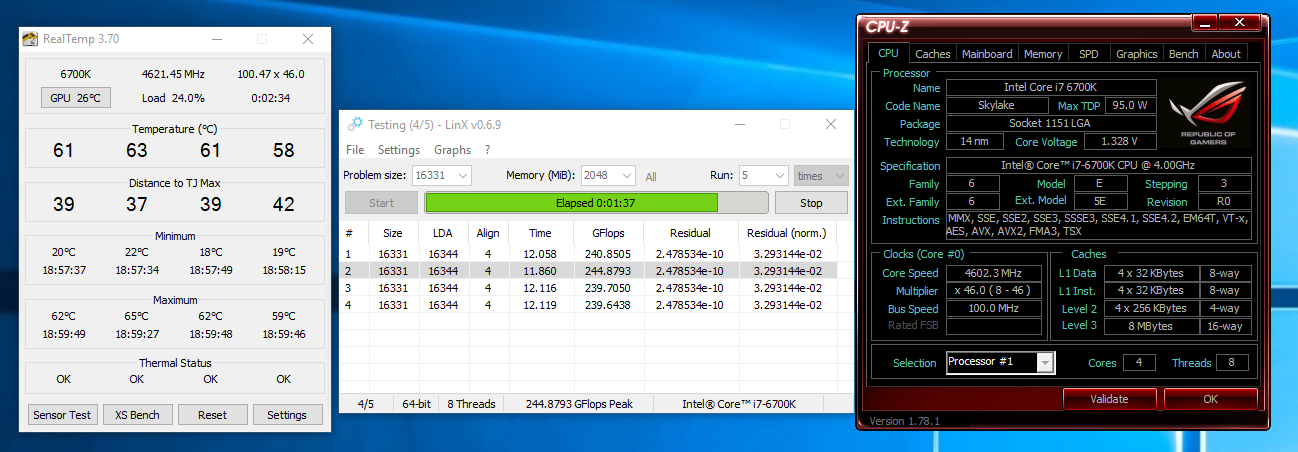
Task: Click the ROG Republic of Gamers logo
Action: (1208, 112)
